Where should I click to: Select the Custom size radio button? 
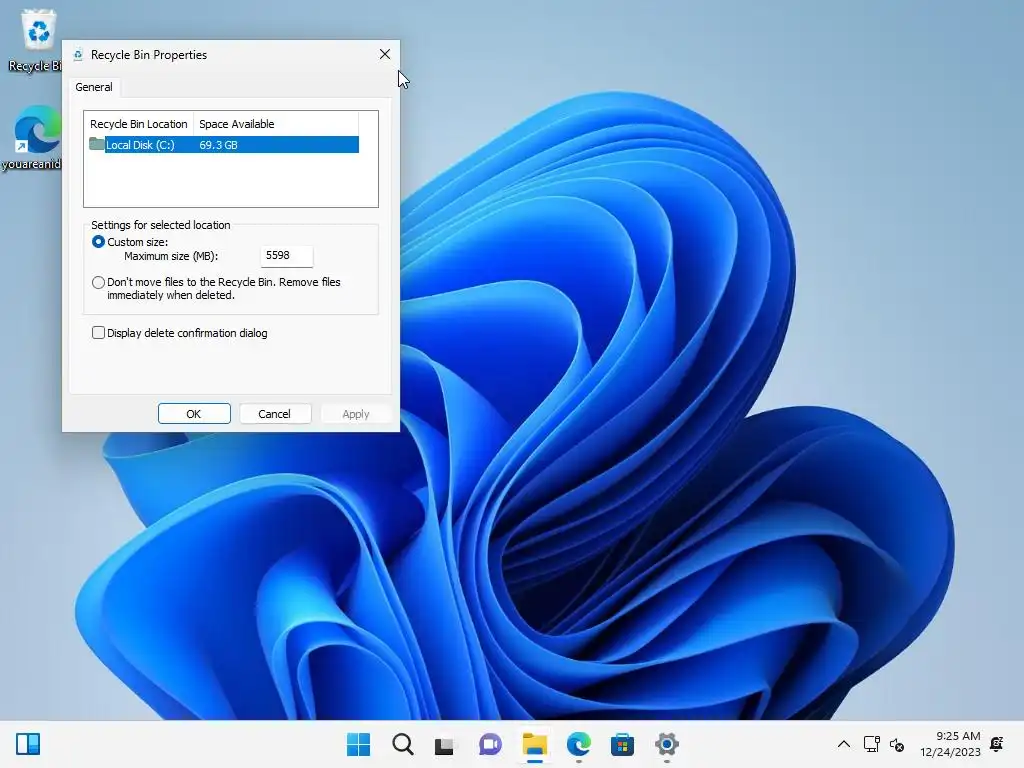point(98,242)
